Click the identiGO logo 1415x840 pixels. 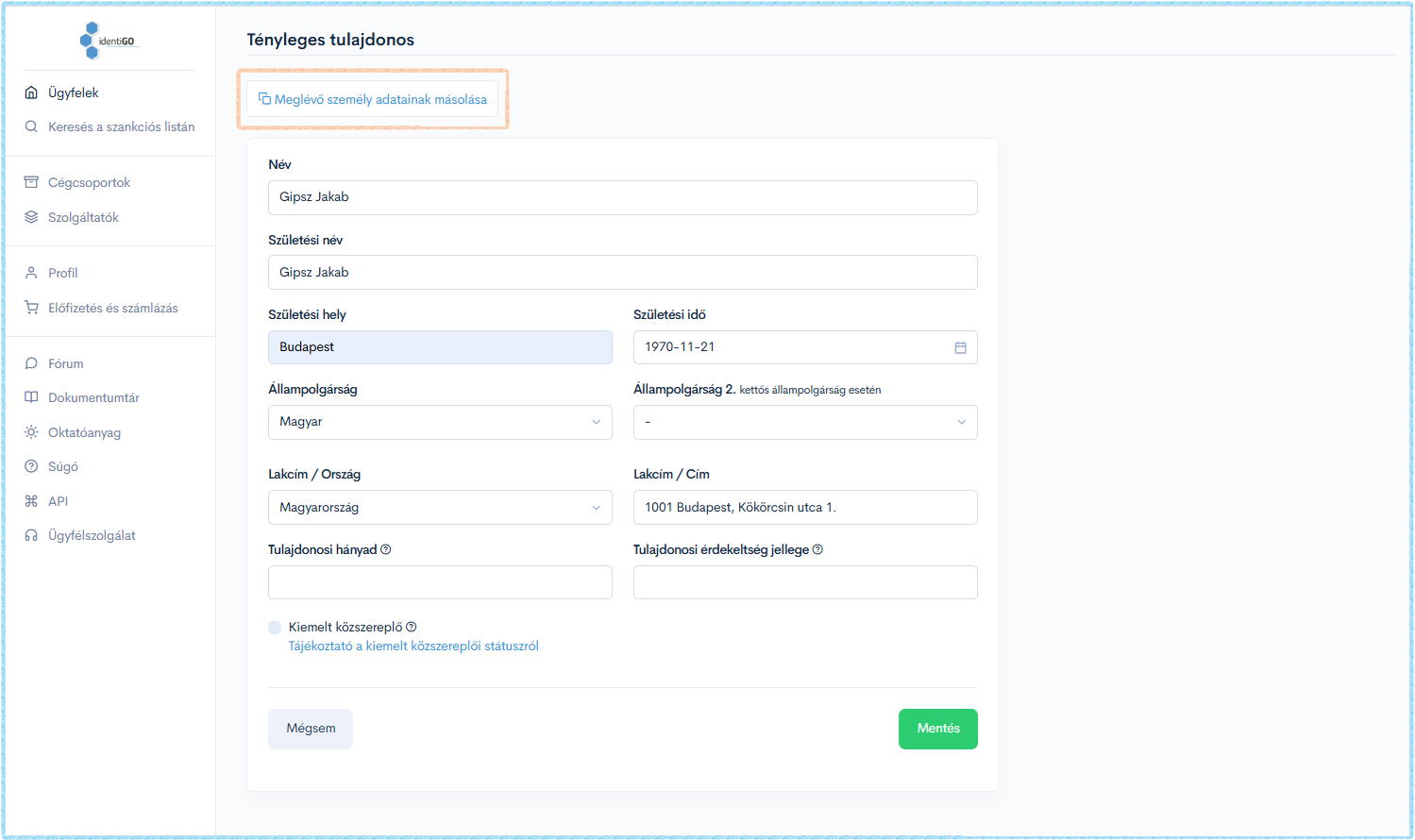(x=109, y=41)
